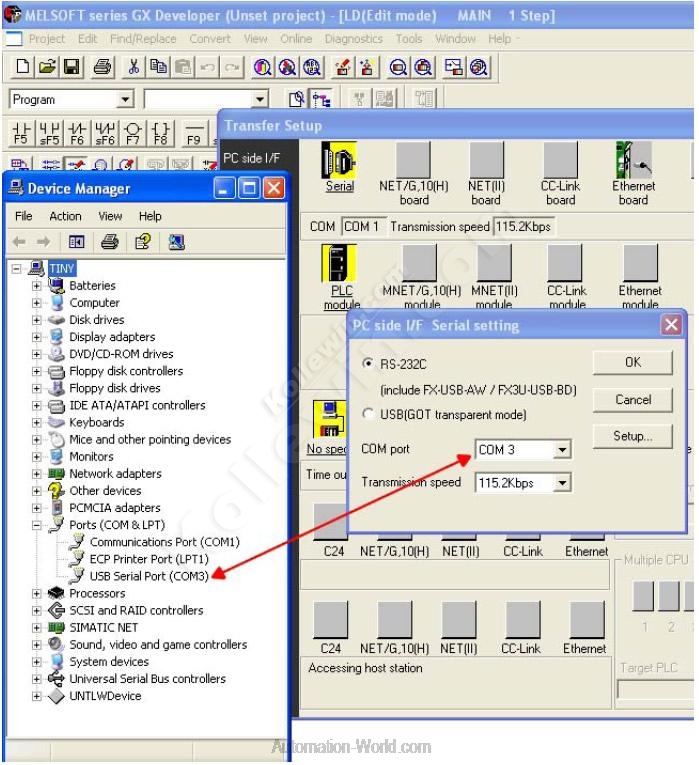
Task: Open the COM port dropdown
Action: click(561, 451)
